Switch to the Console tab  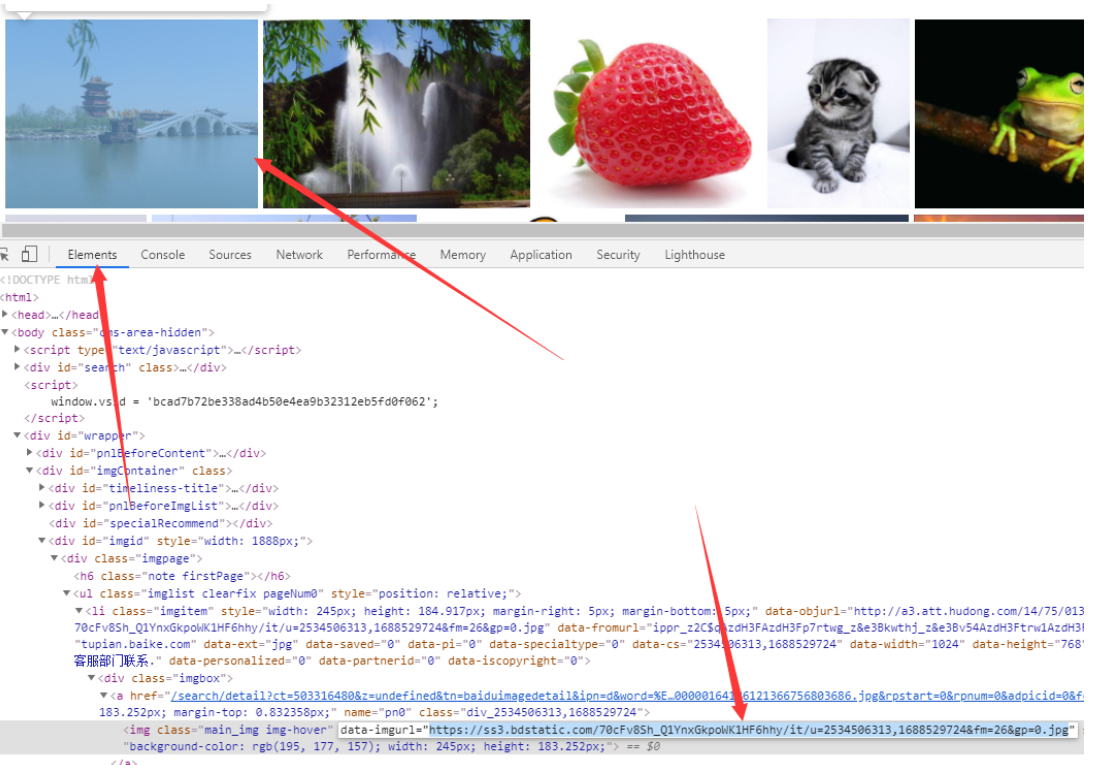162,255
